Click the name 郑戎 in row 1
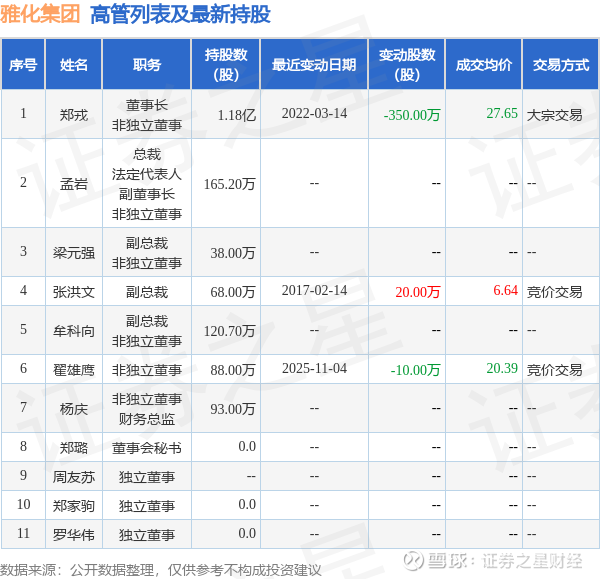Viewport: 600px width, 579px height. [x=73, y=115]
